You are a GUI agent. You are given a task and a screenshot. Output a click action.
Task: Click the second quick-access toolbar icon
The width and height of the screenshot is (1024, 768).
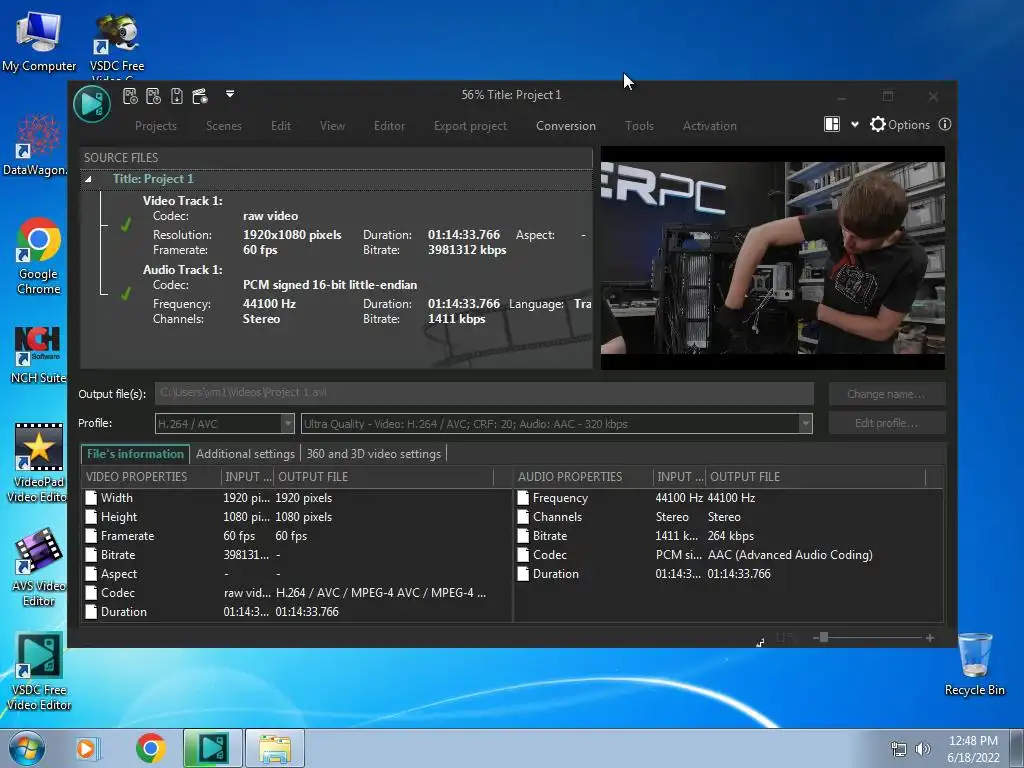[153, 97]
